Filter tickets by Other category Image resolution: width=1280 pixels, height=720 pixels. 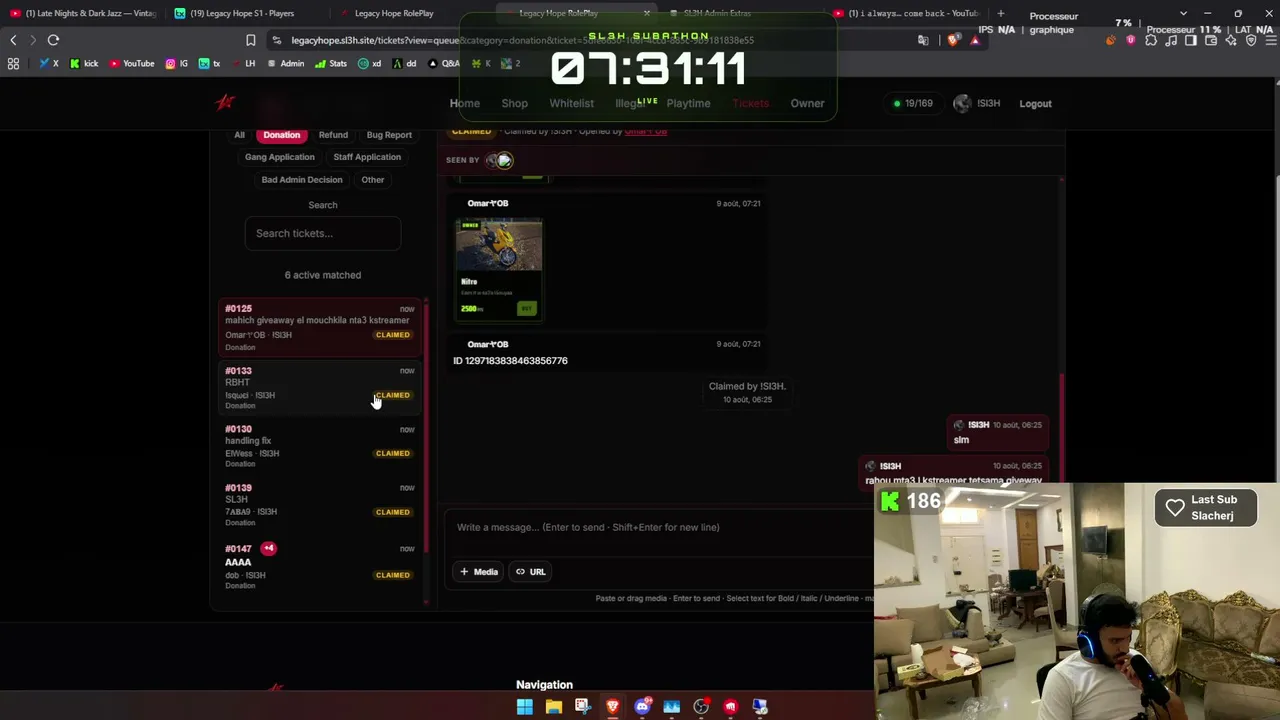[x=373, y=180]
